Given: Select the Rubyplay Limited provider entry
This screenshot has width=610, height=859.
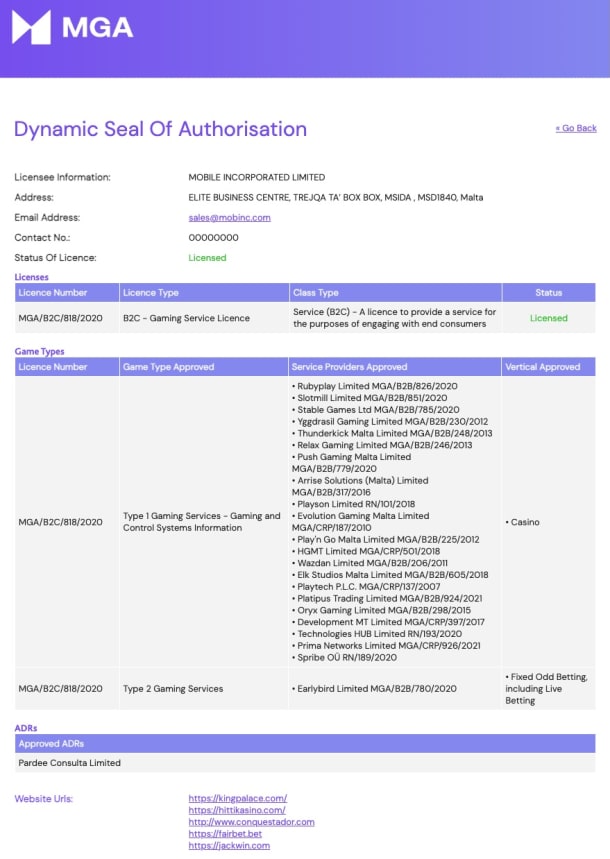Looking at the screenshot, I should 374,386.
